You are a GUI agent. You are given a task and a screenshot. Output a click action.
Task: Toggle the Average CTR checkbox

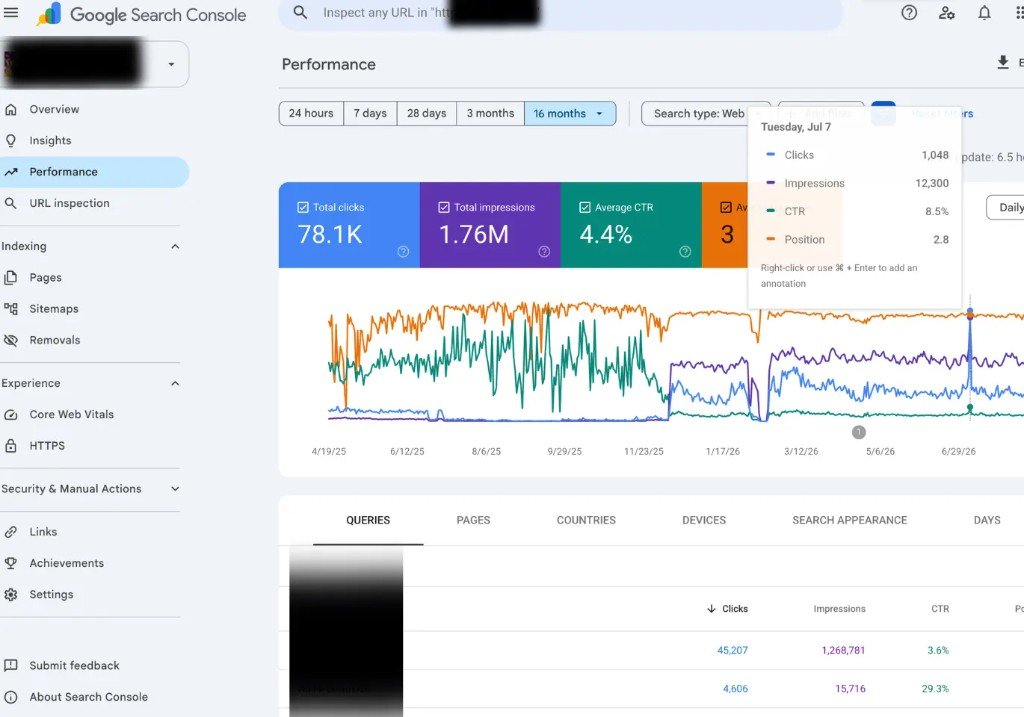tap(585, 207)
